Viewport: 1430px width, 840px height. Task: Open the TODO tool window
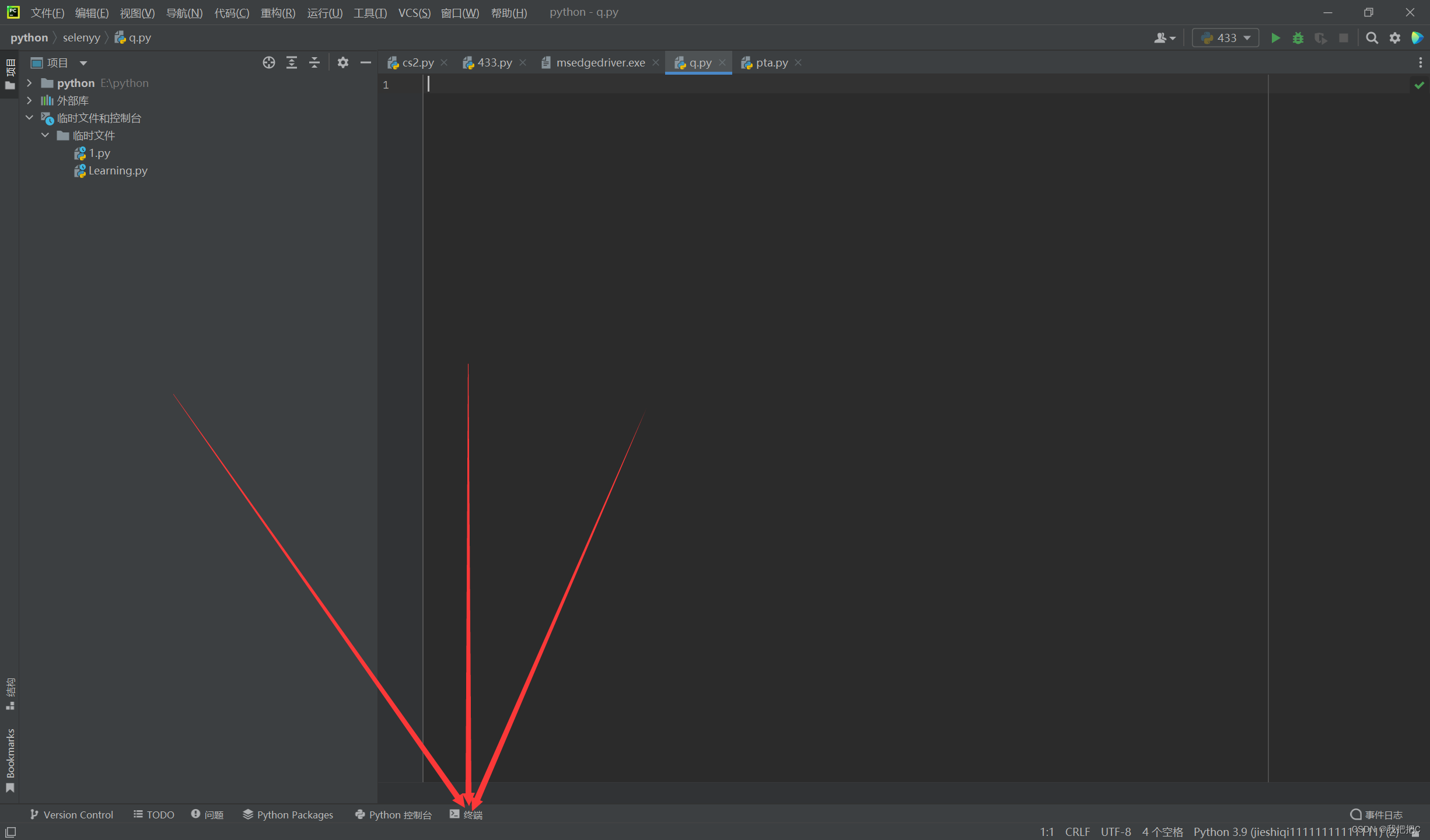154,814
